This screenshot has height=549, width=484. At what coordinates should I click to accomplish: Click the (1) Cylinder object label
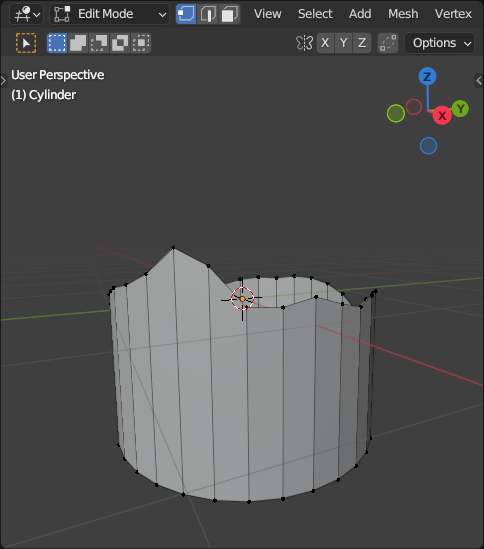43,95
